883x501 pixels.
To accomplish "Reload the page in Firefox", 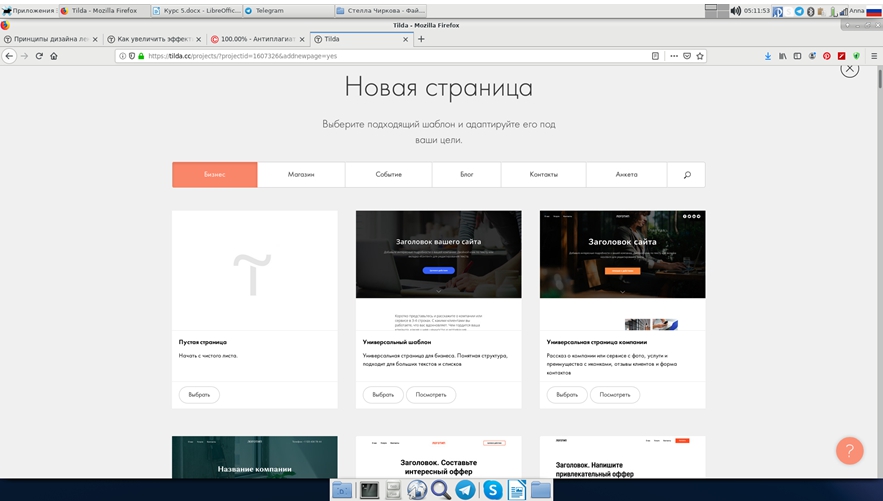I will (39, 56).
